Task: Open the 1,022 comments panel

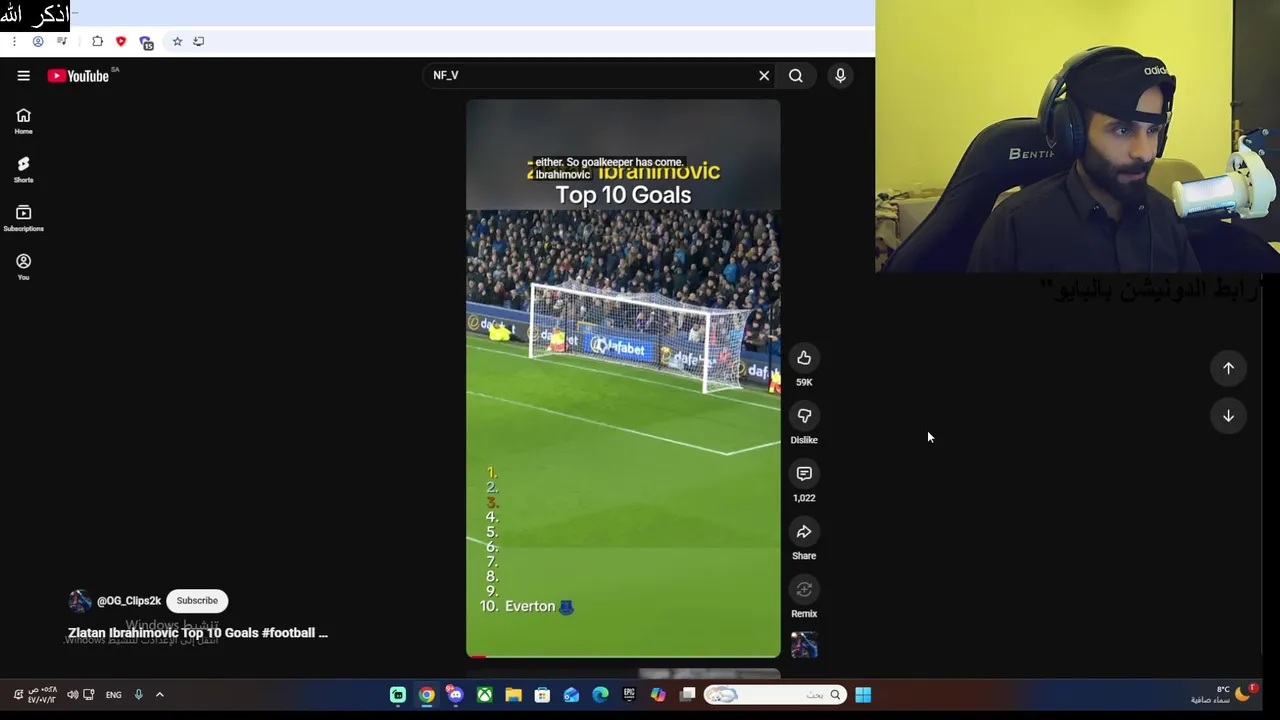Action: (x=804, y=474)
